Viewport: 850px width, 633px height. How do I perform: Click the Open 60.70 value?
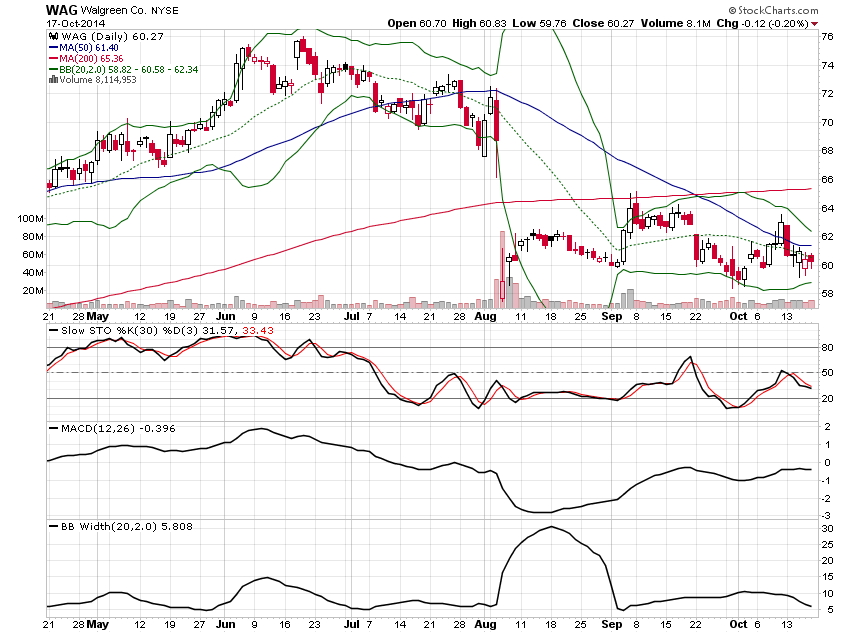417,23
